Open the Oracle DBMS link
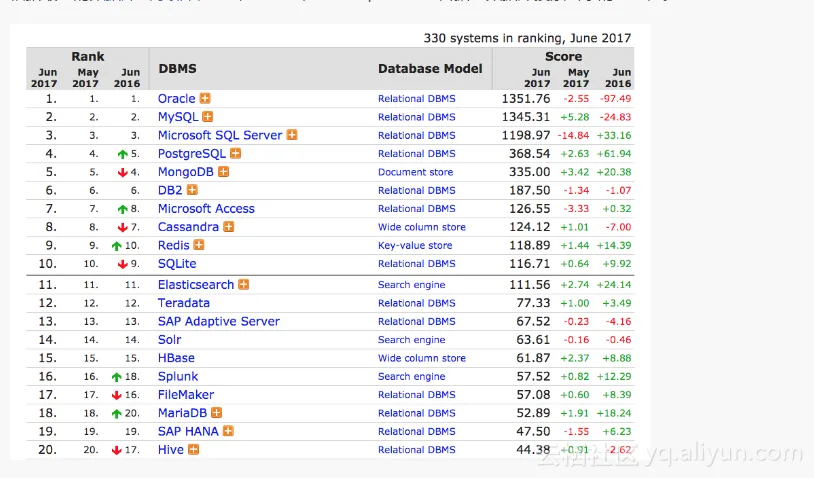This screenshot has height=478, width=814. tap(177, 99)
